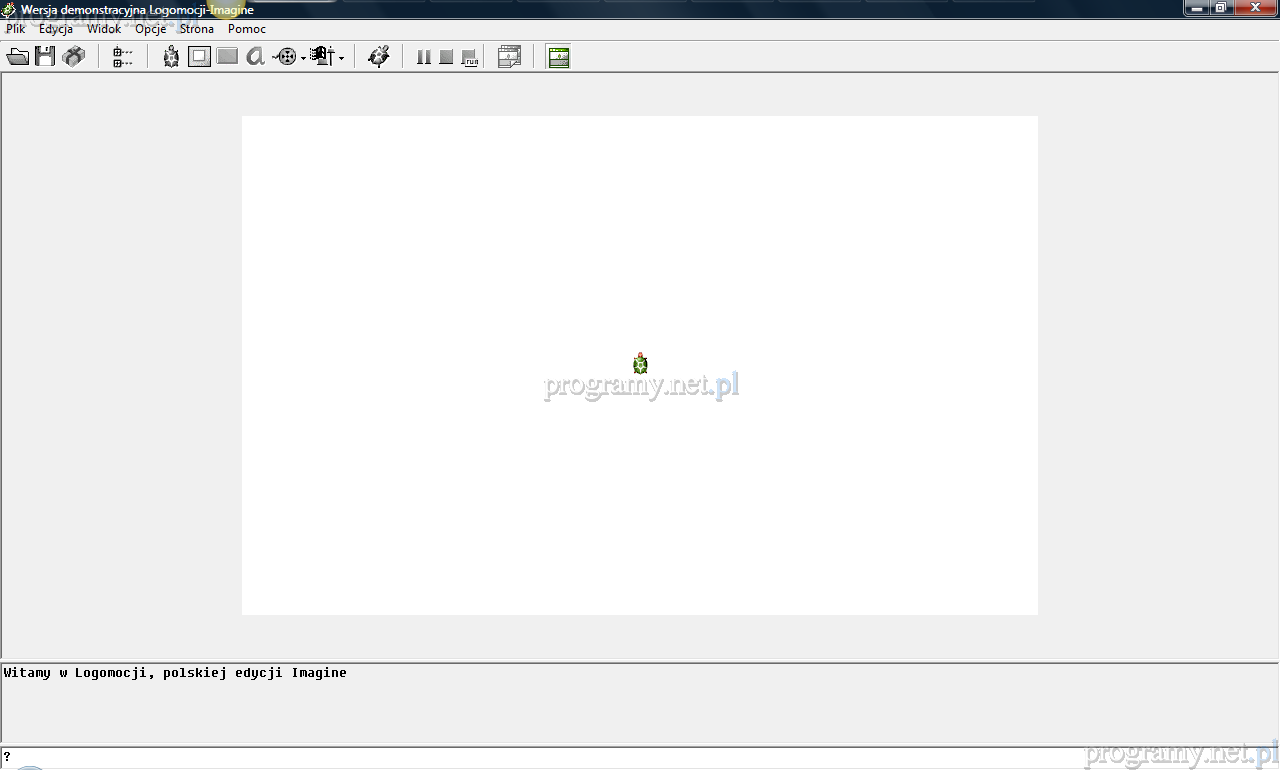Open the Plik menu
This screenshot has width=1280, height=770.
[15, 29]
